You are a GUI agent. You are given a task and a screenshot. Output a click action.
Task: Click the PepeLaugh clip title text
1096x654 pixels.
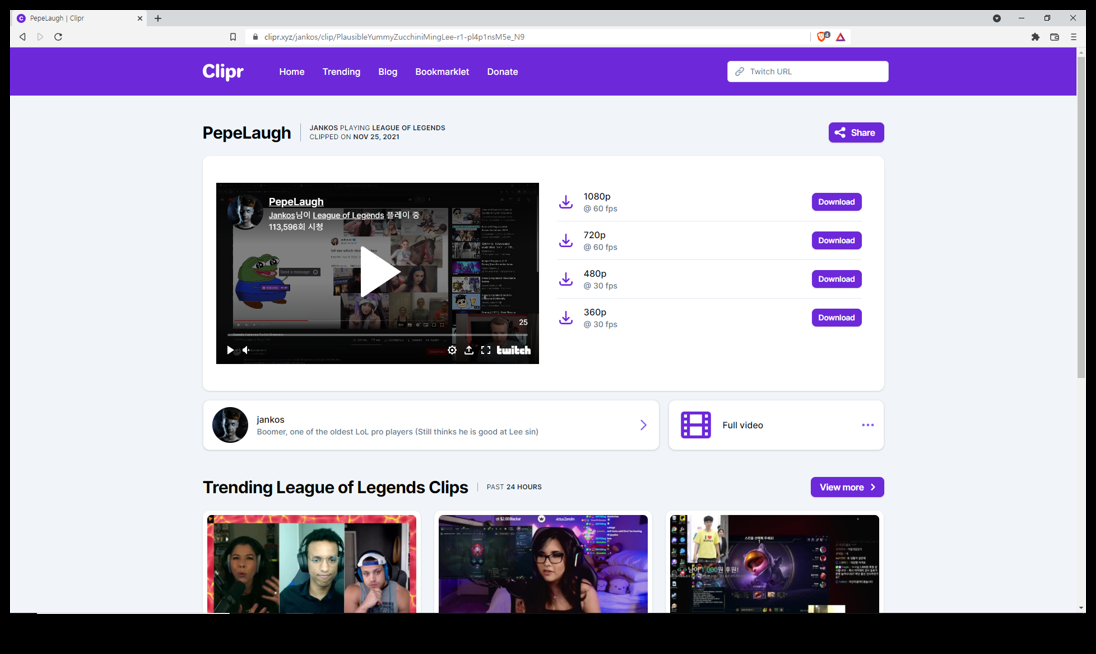click(x=247, y=133)
